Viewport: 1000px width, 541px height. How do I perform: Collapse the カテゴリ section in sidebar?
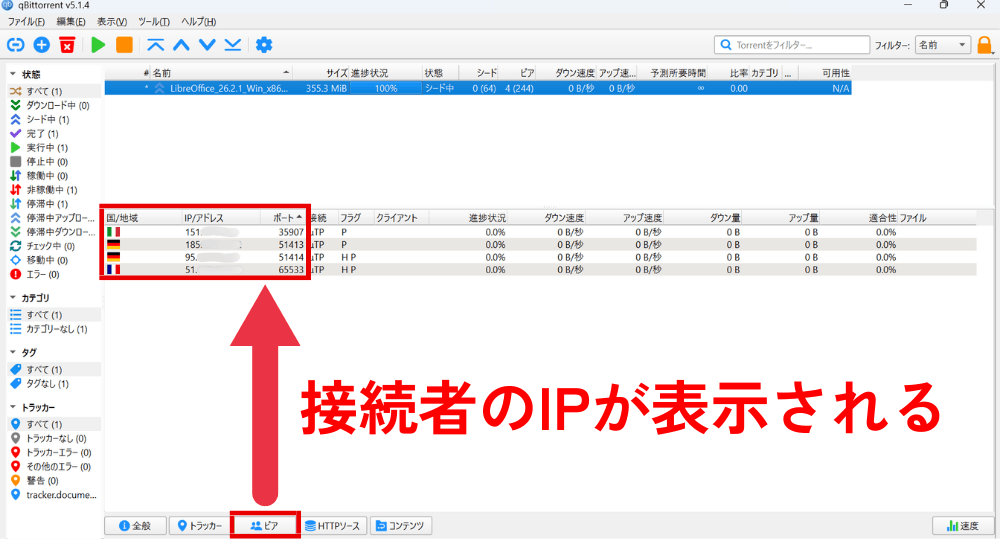tap(12, 298)
